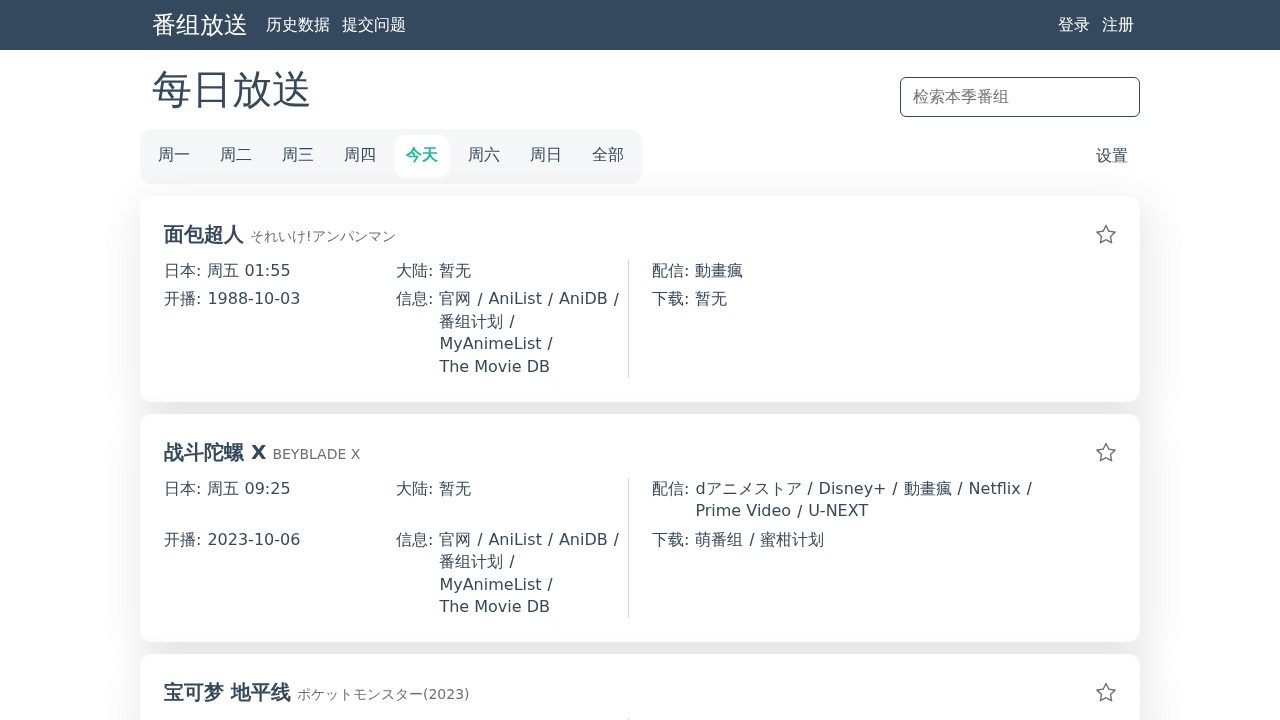Open the 注册 sign-up link

(1118, 25)
